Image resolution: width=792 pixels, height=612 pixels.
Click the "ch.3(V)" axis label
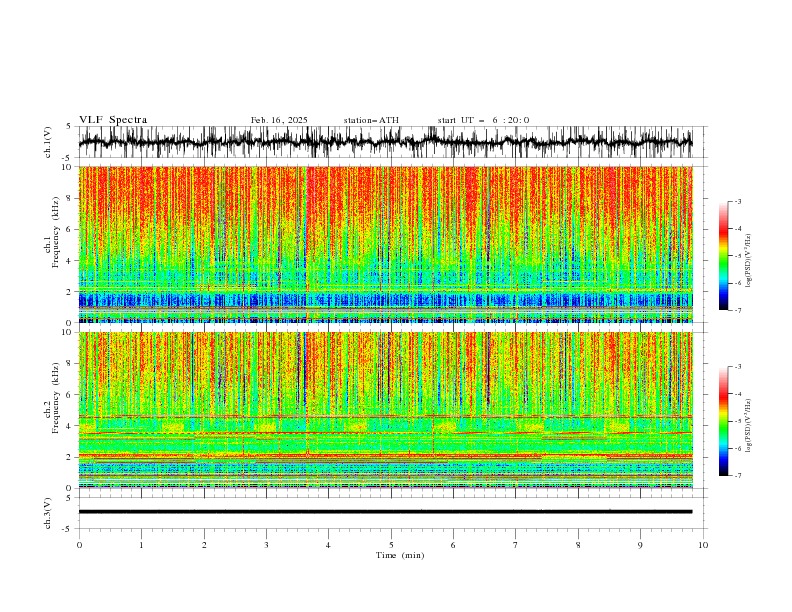(x=48, y=513)
